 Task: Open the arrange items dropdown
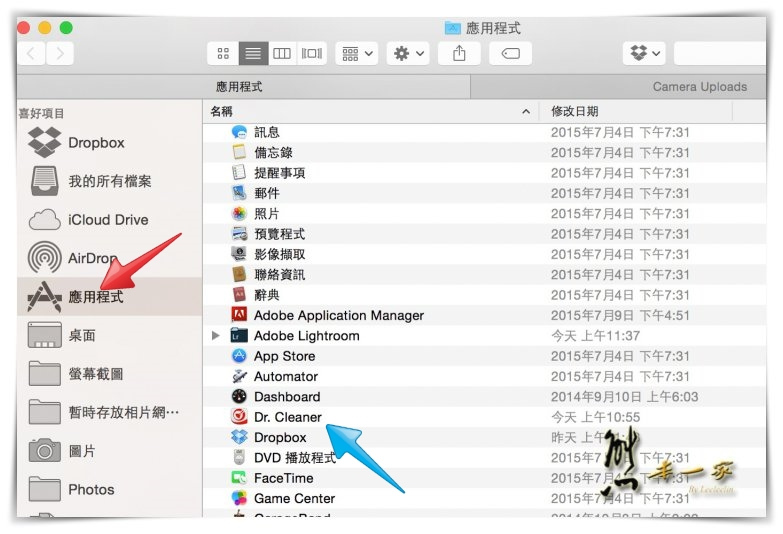coord(357,53)
